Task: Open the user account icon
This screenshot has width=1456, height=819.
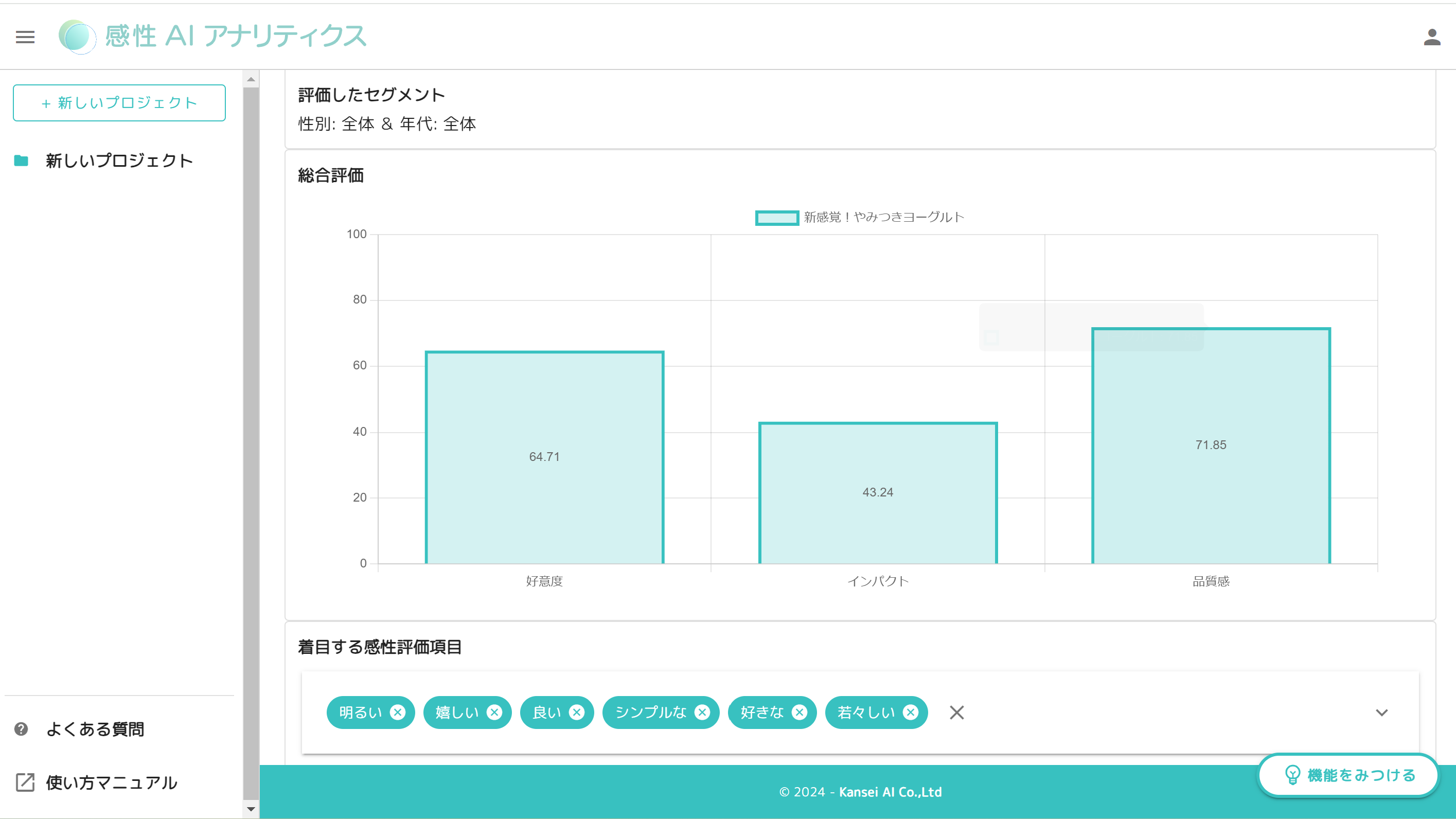Action: pyautogui.click(x=1432, y=38)
